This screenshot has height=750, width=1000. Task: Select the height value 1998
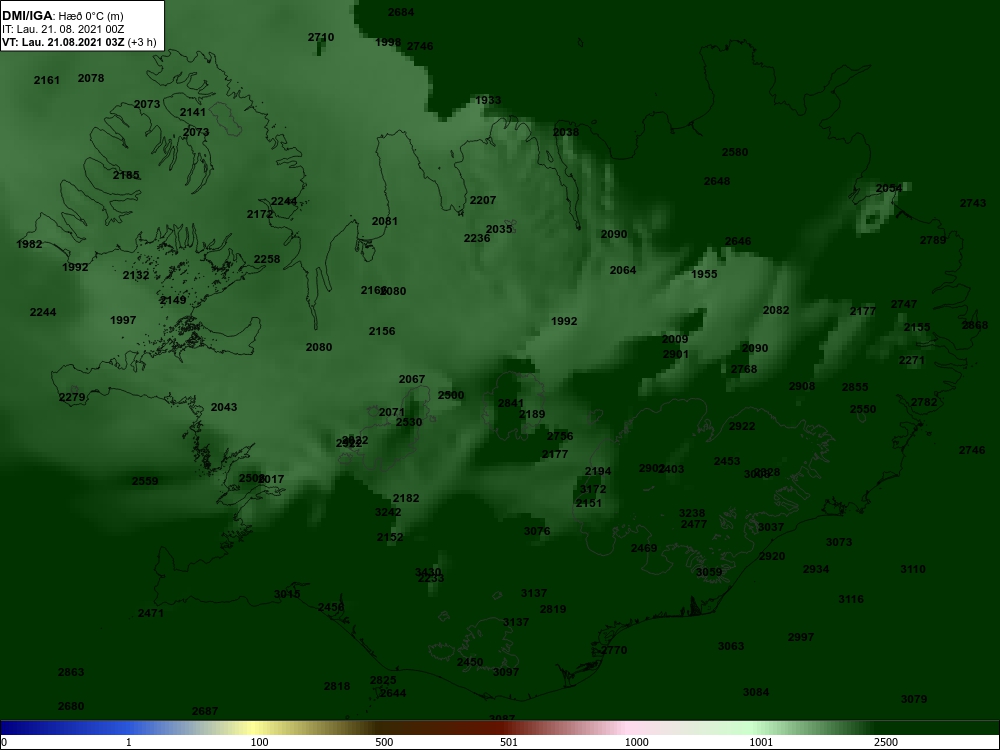point(388,42)
